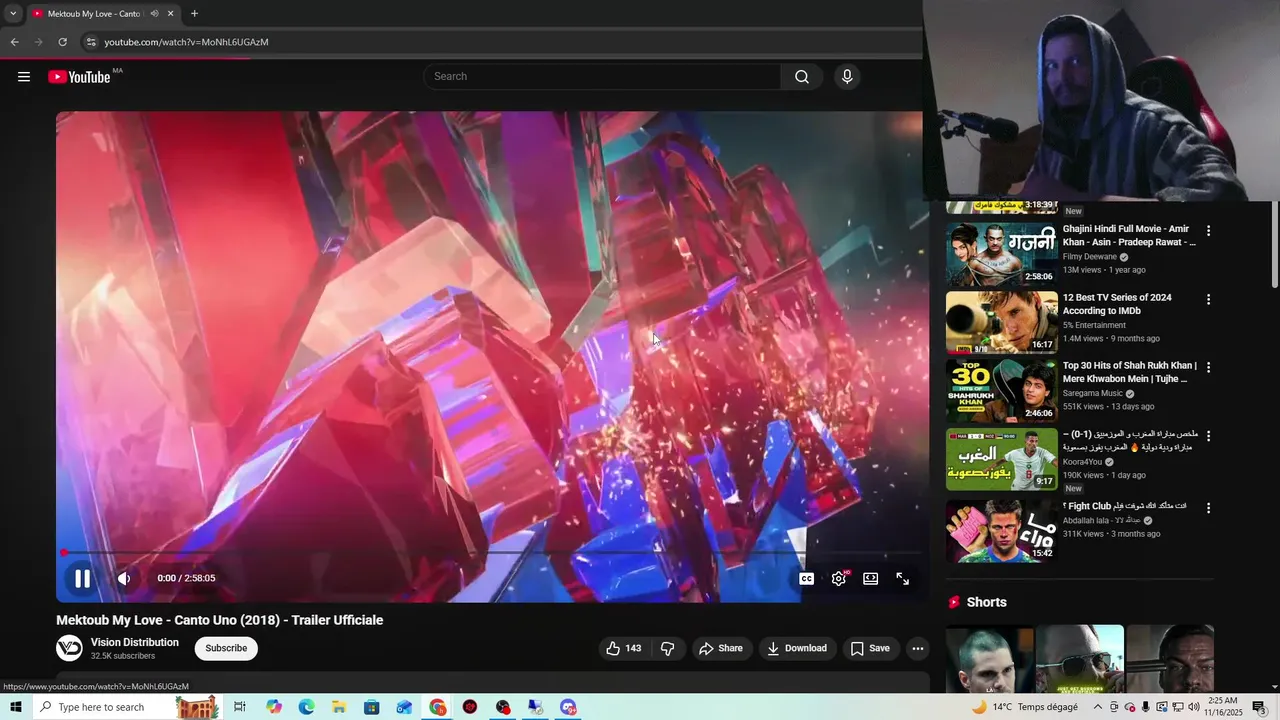Image resolution: width=1280 pixels, height=720 pixels.
Task: Start voice search with the microphone icon
Action: [847, 77]
